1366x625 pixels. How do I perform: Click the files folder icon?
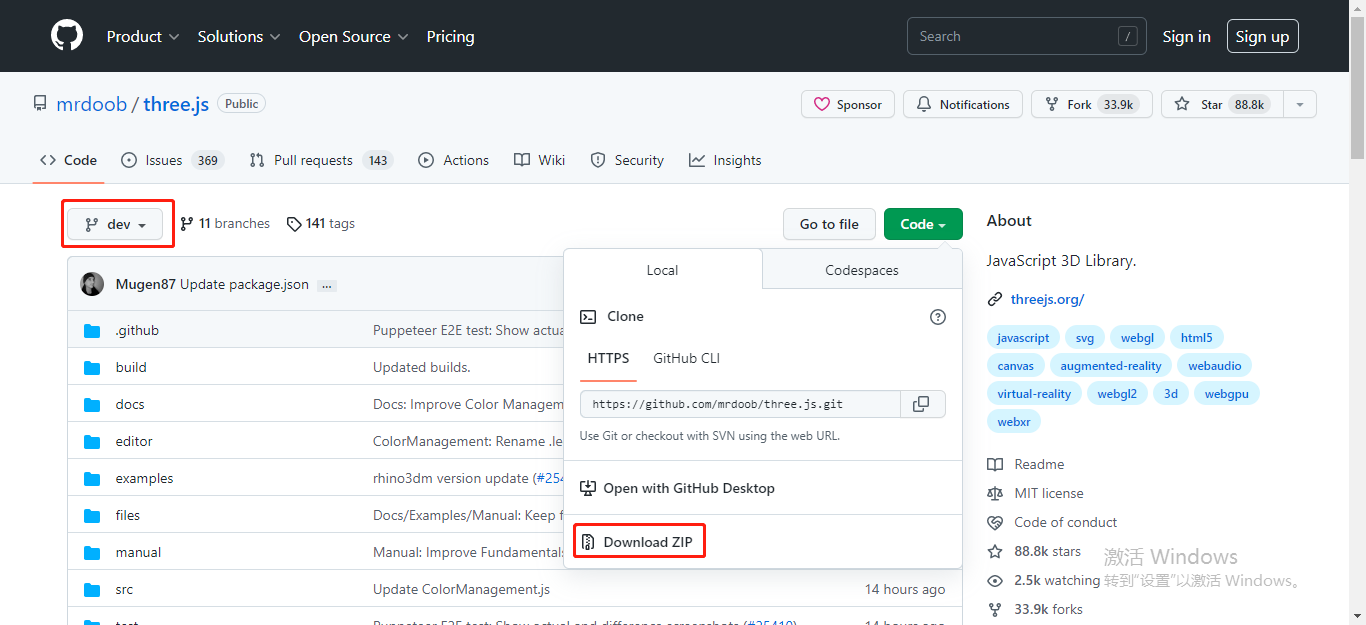point(93,516)
